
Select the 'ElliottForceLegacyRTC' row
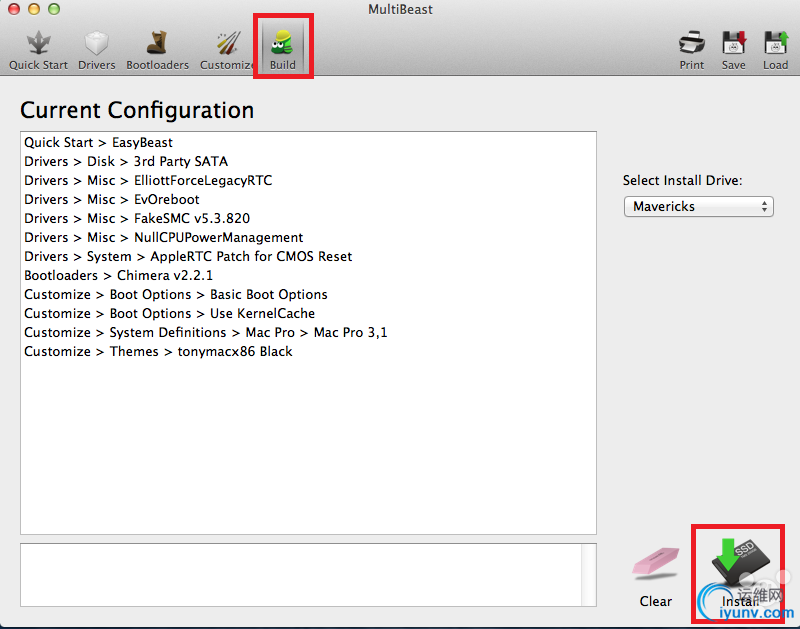pyautogui.click(x=308, y=180)
